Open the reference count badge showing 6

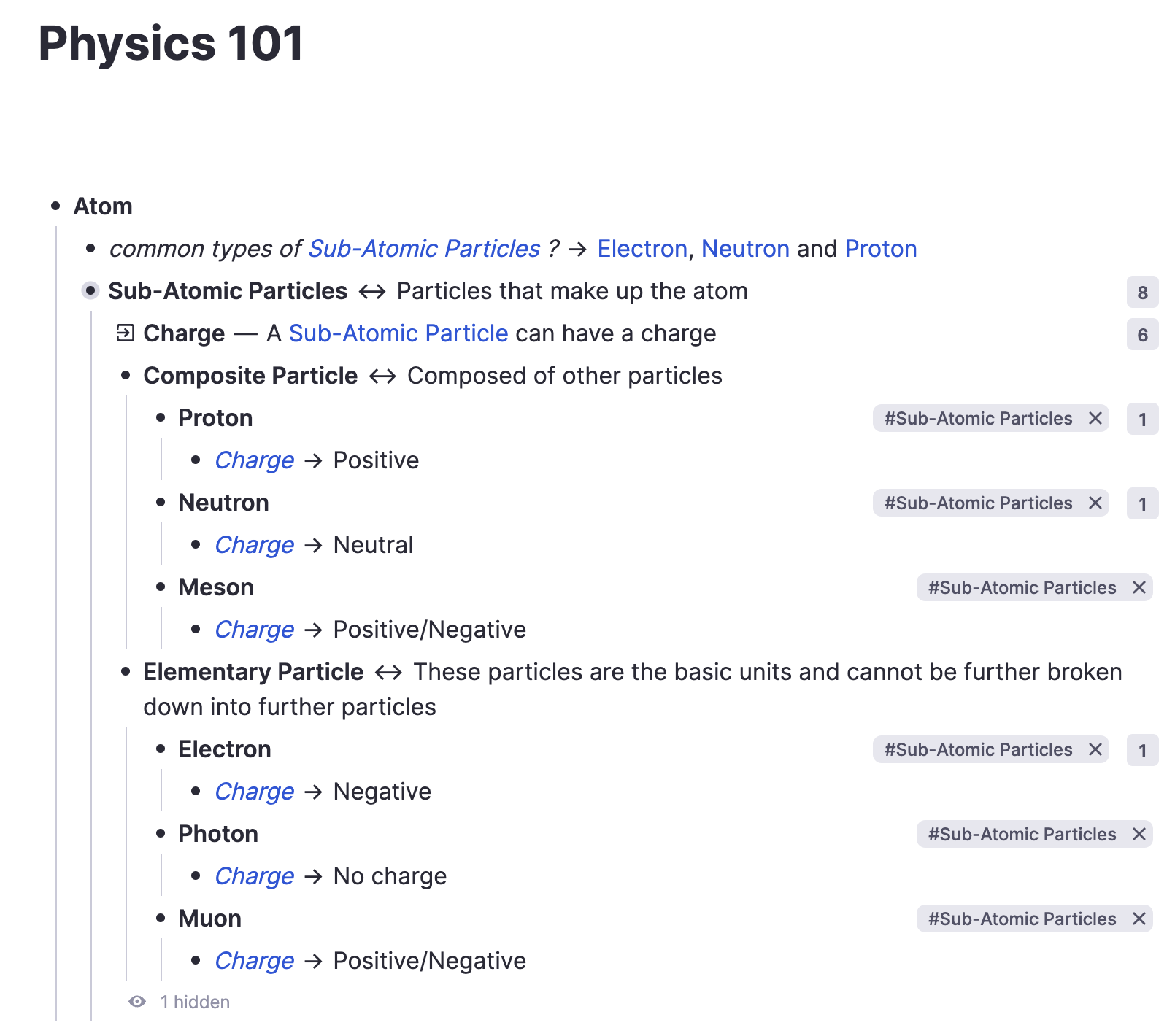coord(1142,335)
